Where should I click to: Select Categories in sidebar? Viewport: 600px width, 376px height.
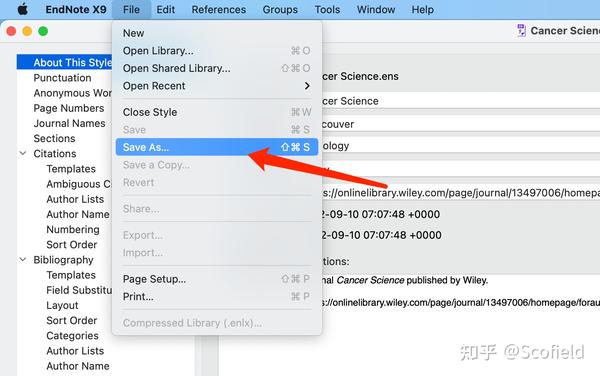[72, 335]
